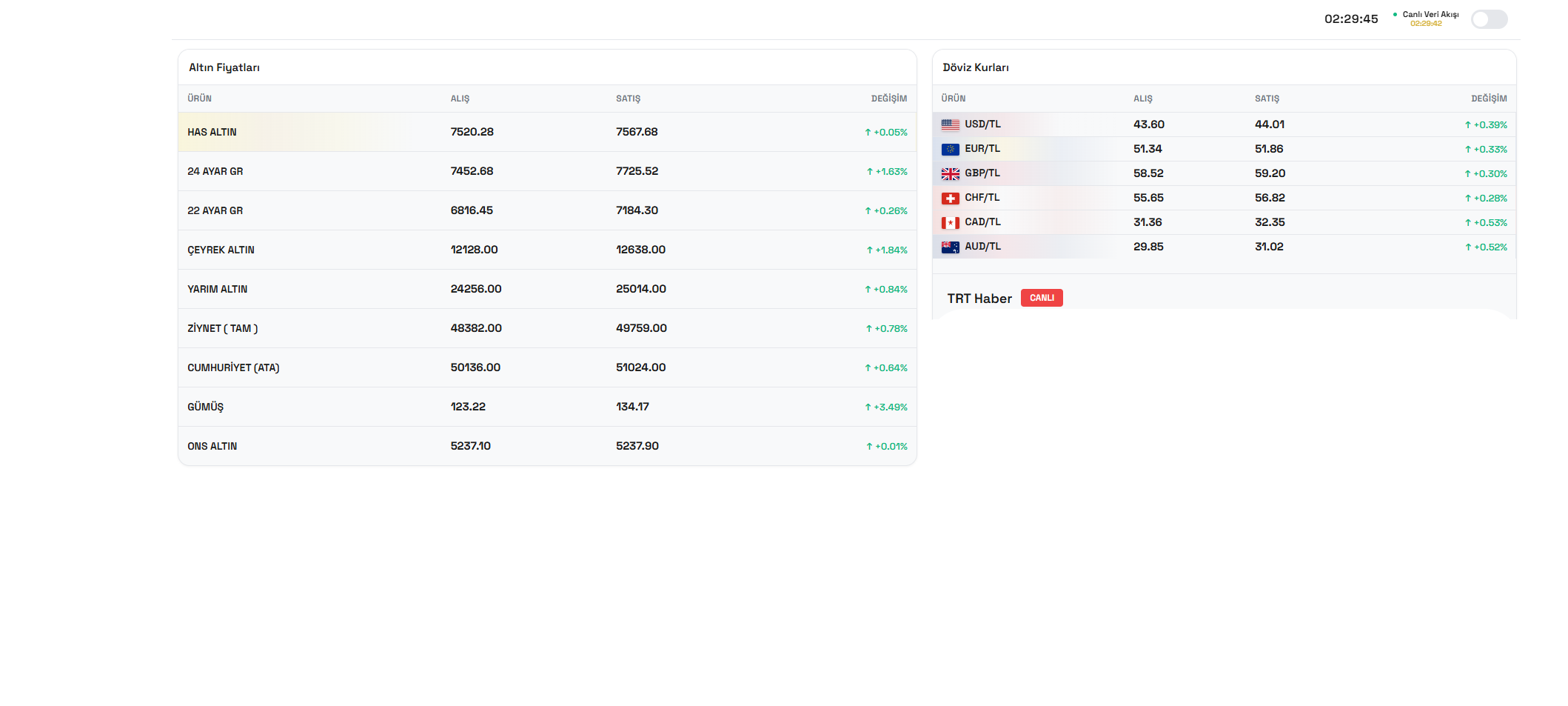This screenshot has width=1568, height=706.
Task: Click the DEĞİŞİM header in gold table
Action: coord(888,99)
